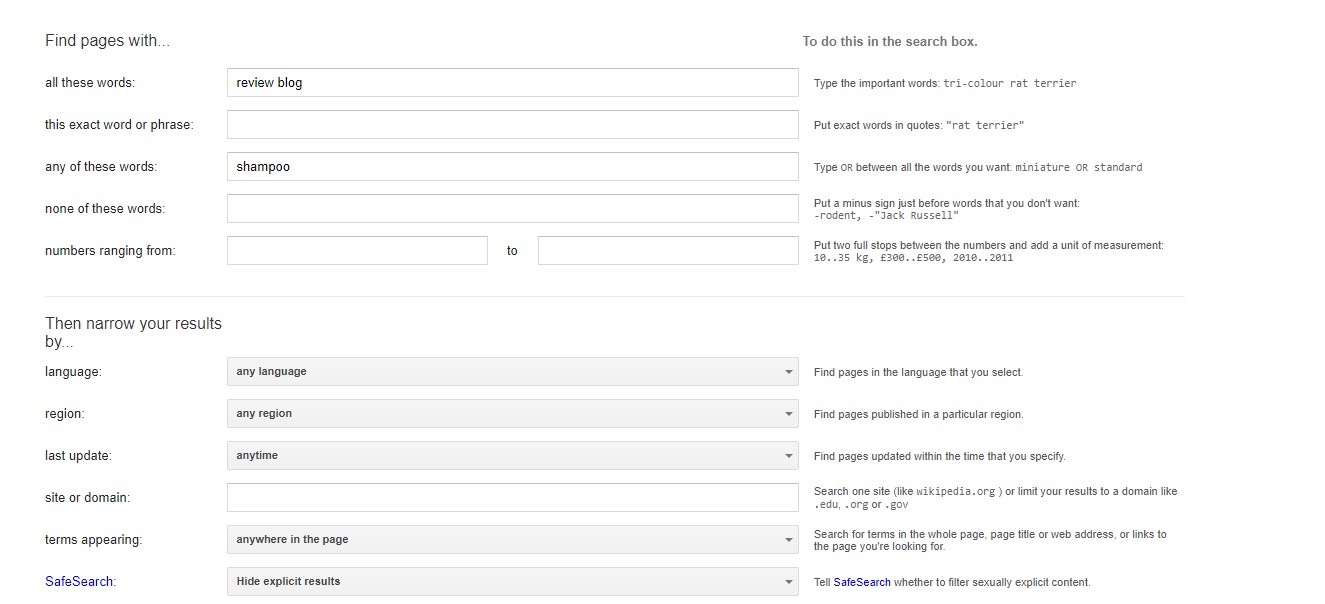Click the 'Put two full stops between' hint
The image size is (1325, 604).
(x=989, y=251)
